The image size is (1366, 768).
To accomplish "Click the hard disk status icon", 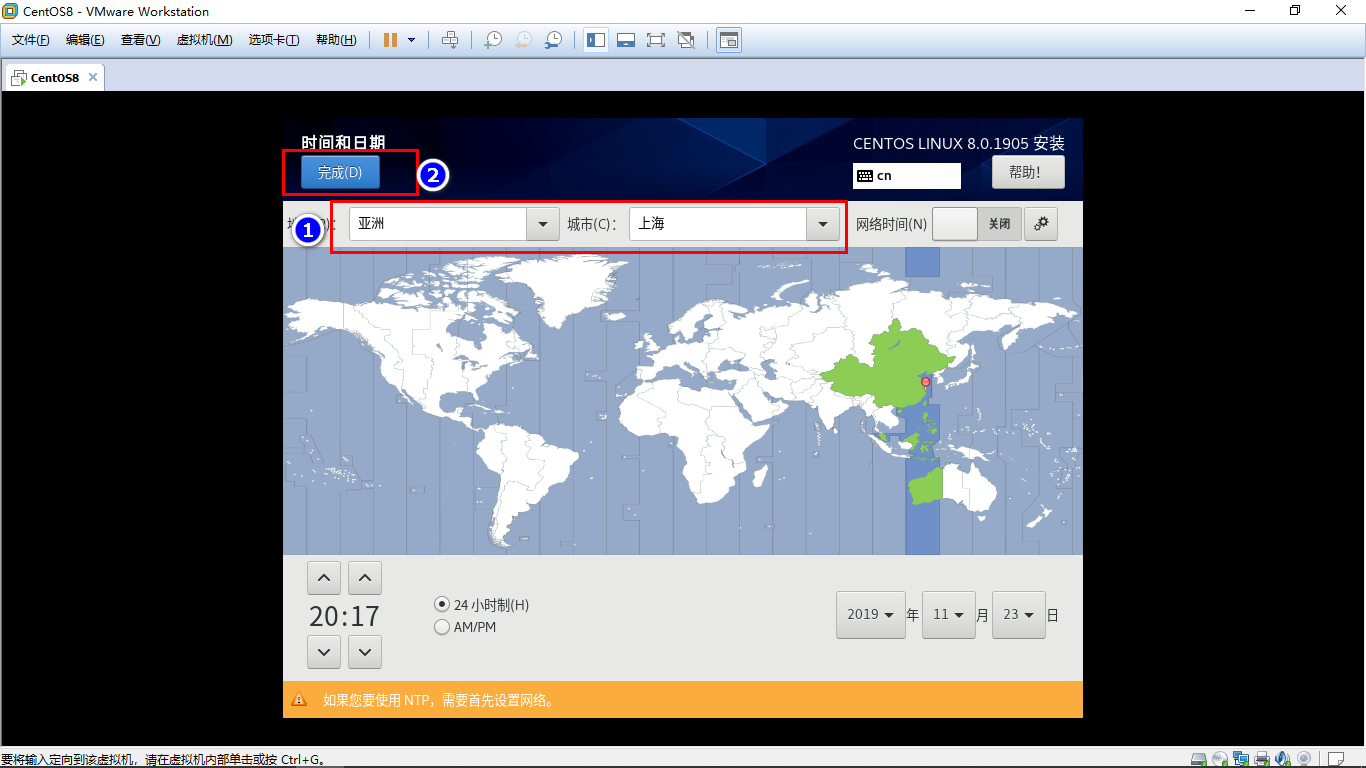I will point(1199,759).
